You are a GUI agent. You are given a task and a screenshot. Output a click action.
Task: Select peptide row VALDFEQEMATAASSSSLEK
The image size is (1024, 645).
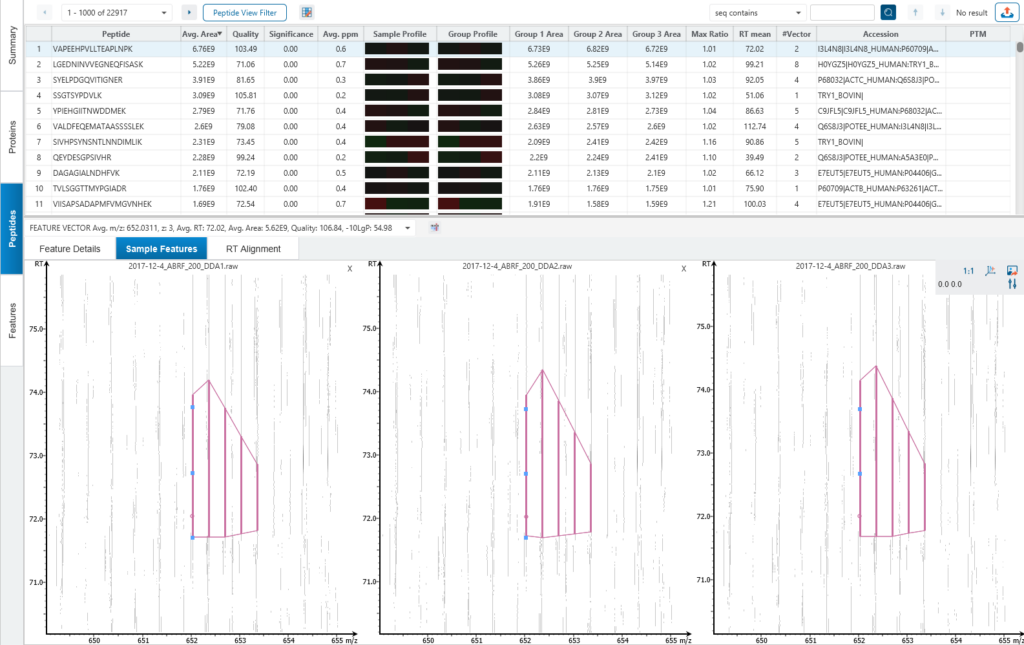(x=520, y=127)
